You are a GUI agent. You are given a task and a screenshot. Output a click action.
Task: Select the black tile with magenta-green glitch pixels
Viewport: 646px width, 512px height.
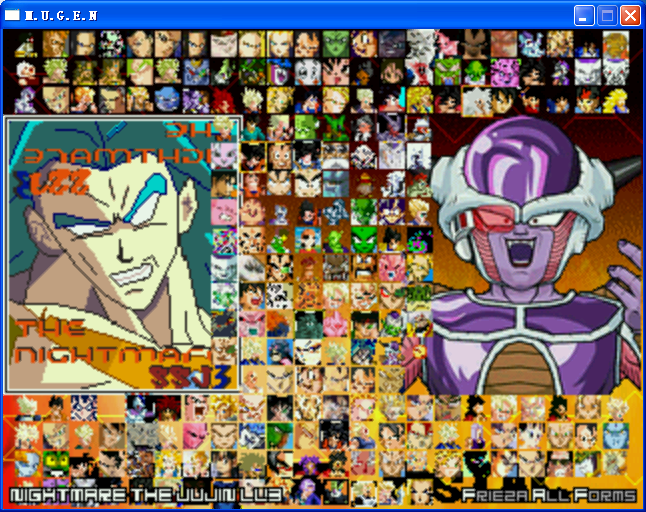click(419, 240)
